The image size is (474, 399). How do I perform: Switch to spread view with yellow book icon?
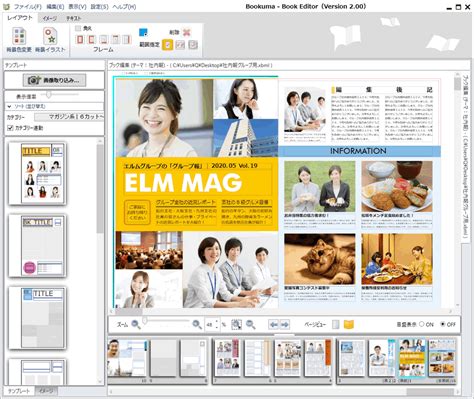349,324
